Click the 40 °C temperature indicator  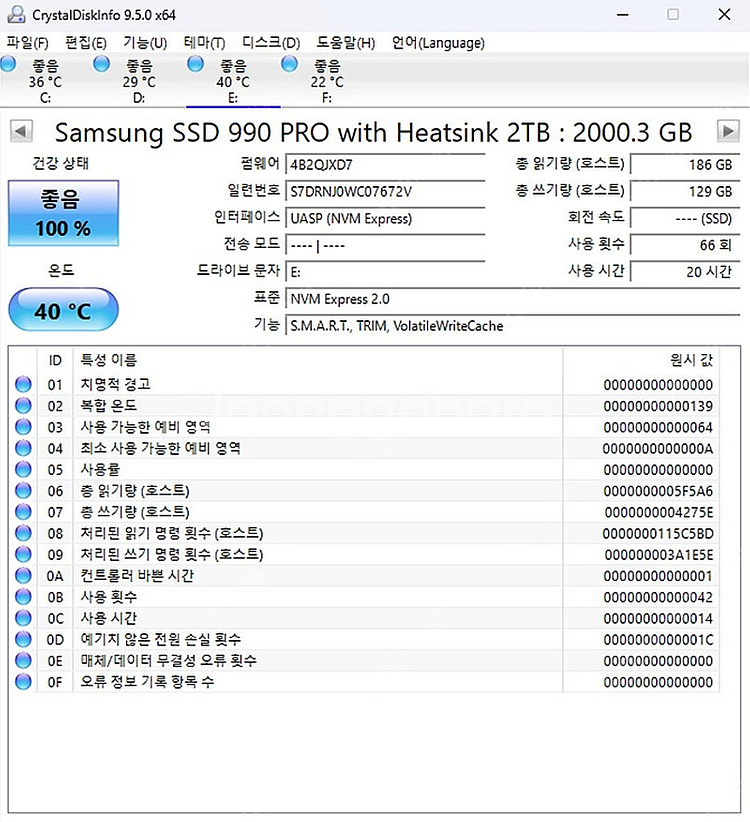[x=63, y=310]
